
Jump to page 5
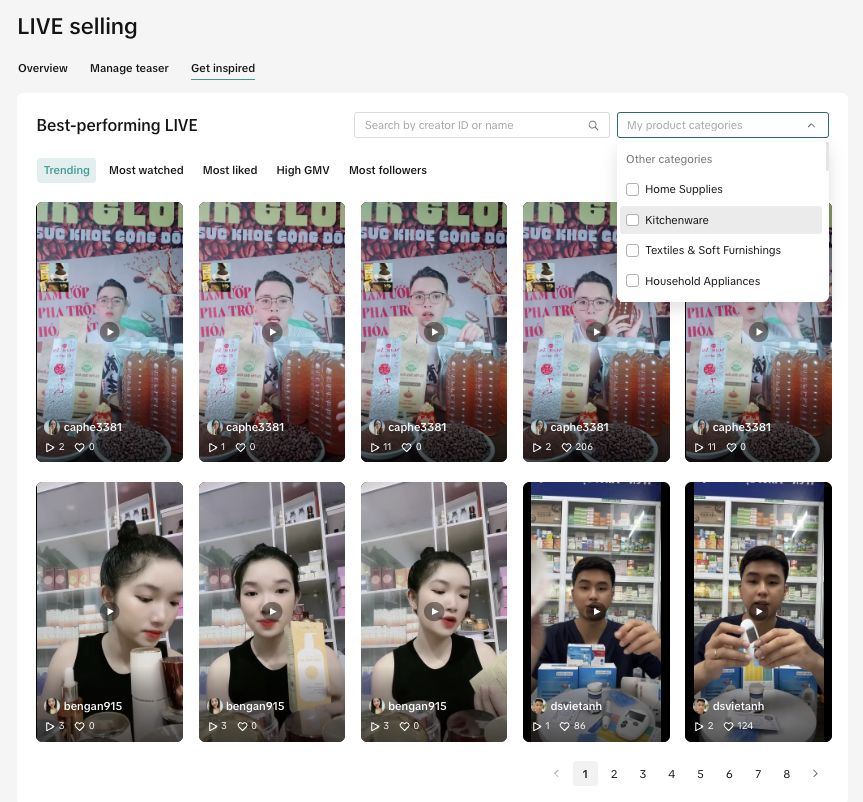point(700,774)
